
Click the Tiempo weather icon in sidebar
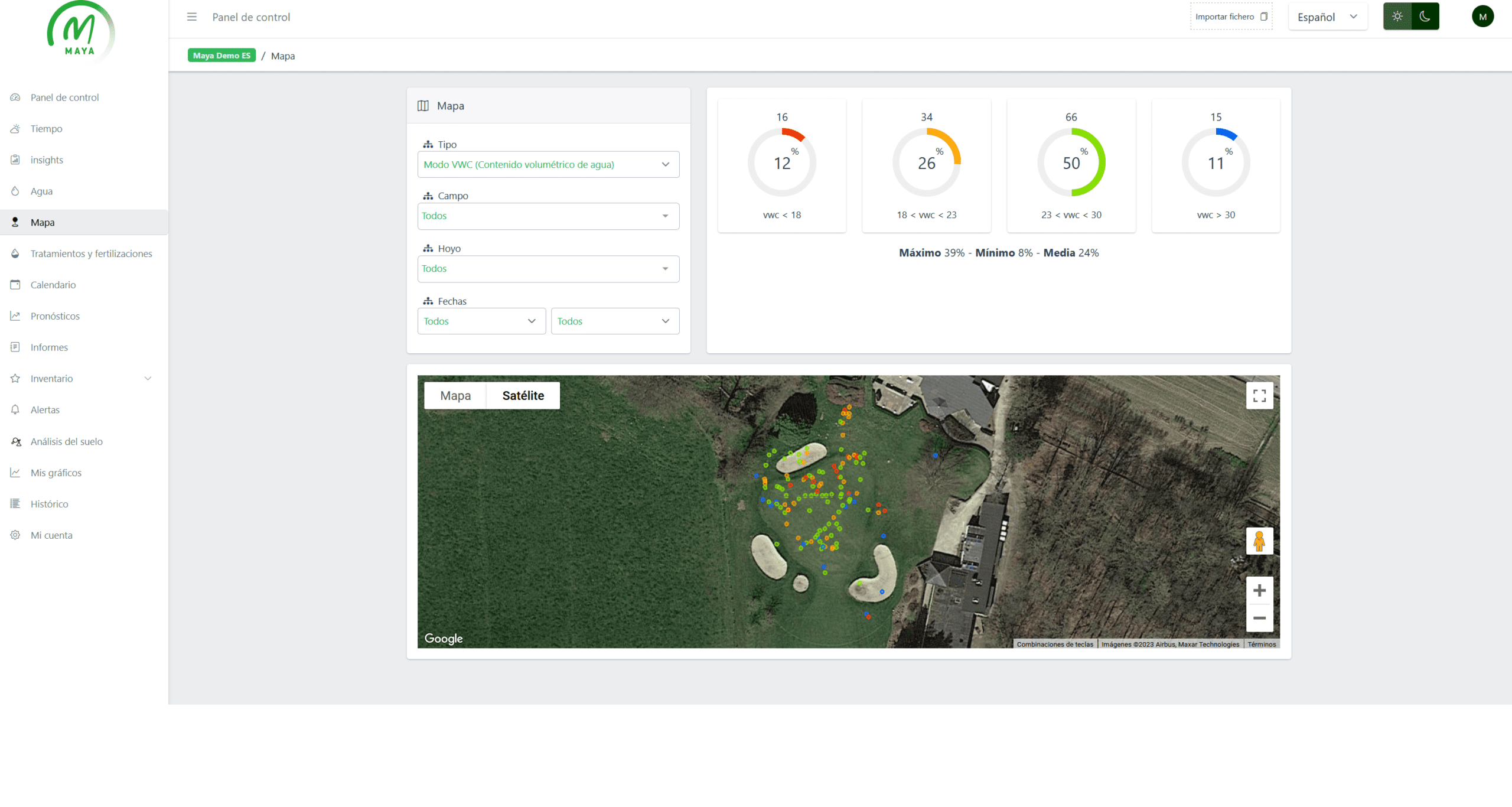click(15, 129)
